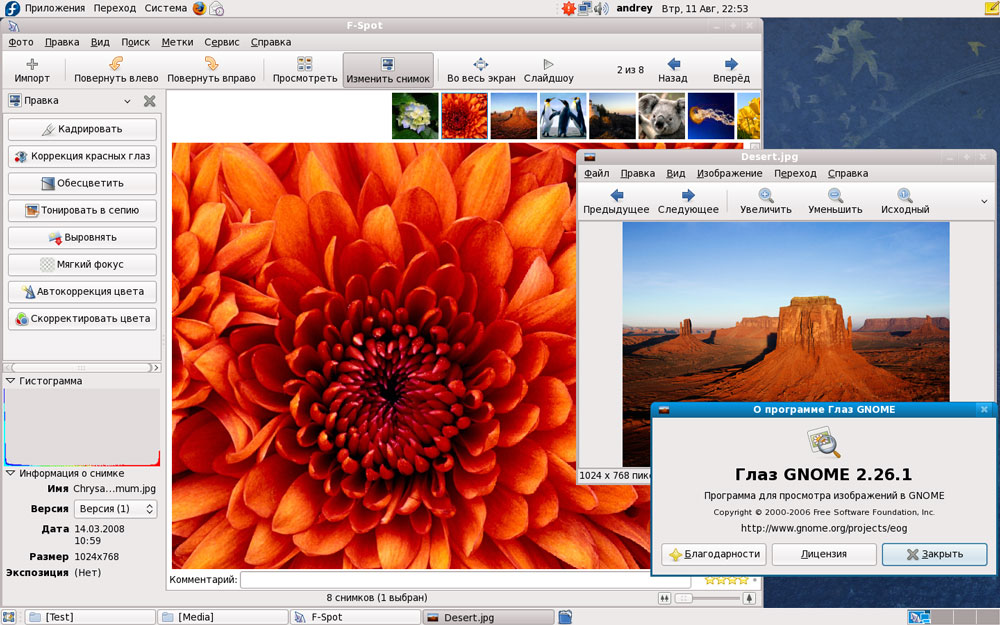
Task: Rotate photo left with Повернуть влево
Action: (116, 70)
